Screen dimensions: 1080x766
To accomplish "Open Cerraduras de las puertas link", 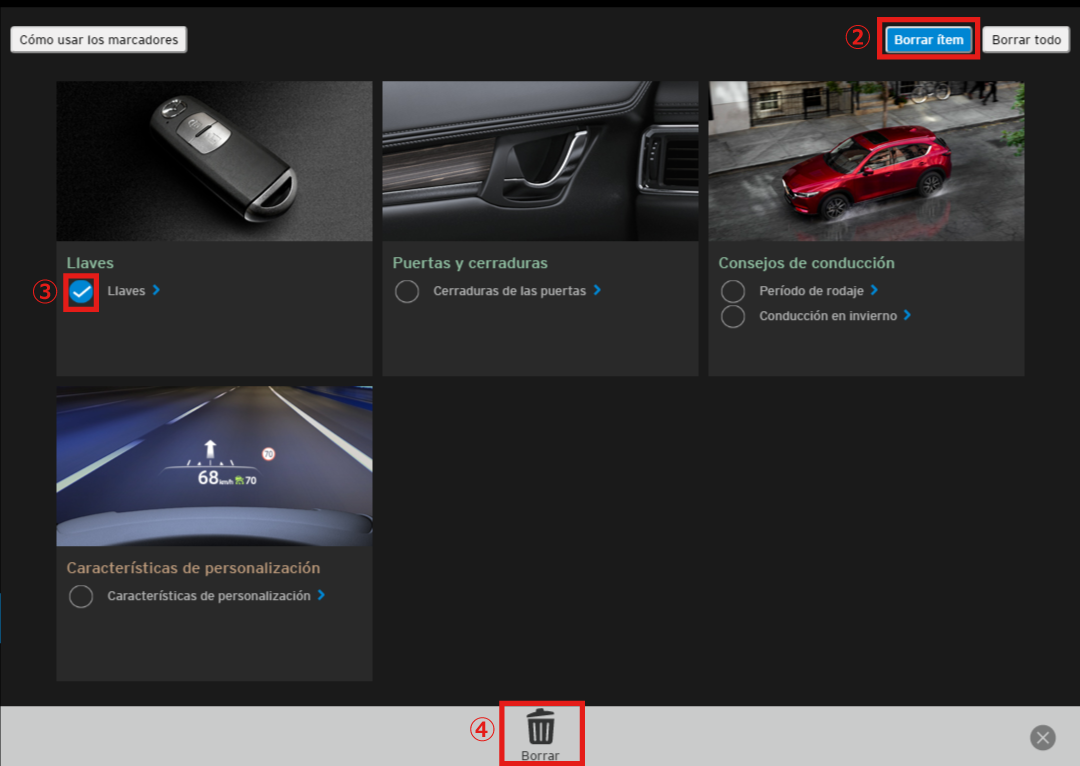I will click(x=509, y=291).
